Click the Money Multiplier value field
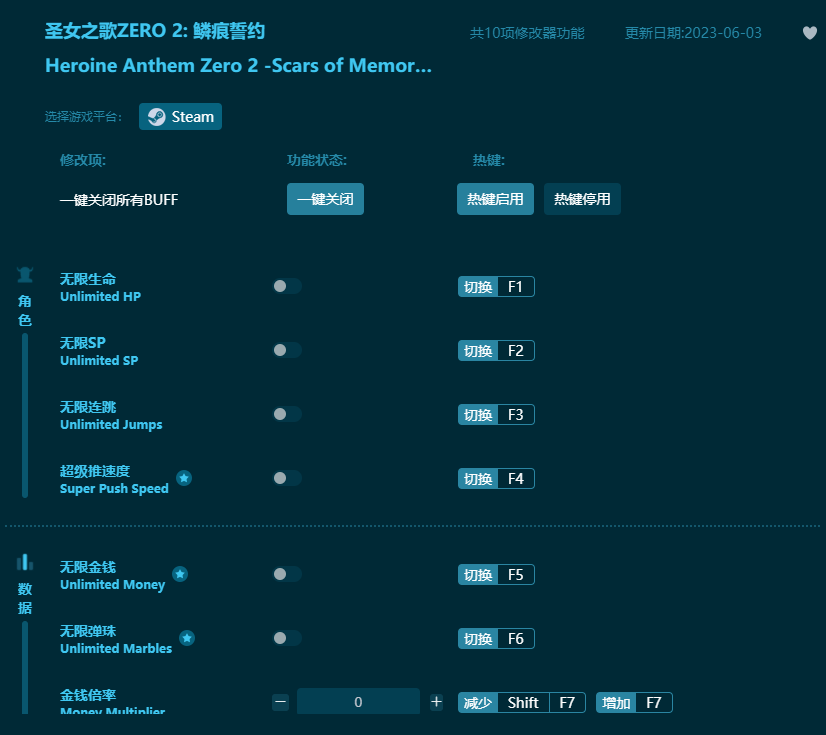Screen dimensions: 826x735 358,702
